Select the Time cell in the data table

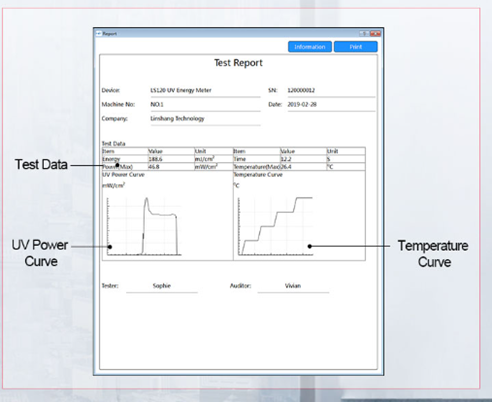(257, 159)
